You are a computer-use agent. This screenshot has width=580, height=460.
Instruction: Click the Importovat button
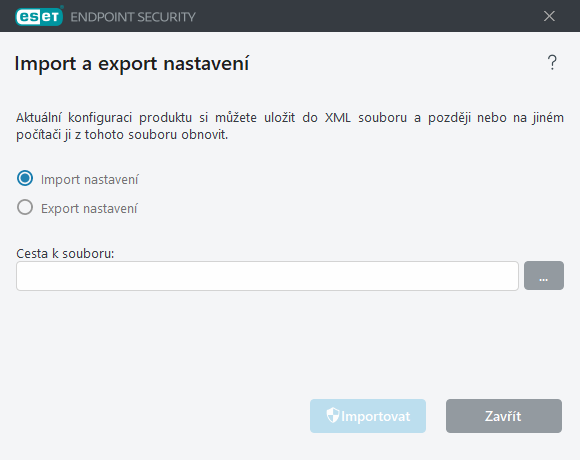(x=368, y=416)
